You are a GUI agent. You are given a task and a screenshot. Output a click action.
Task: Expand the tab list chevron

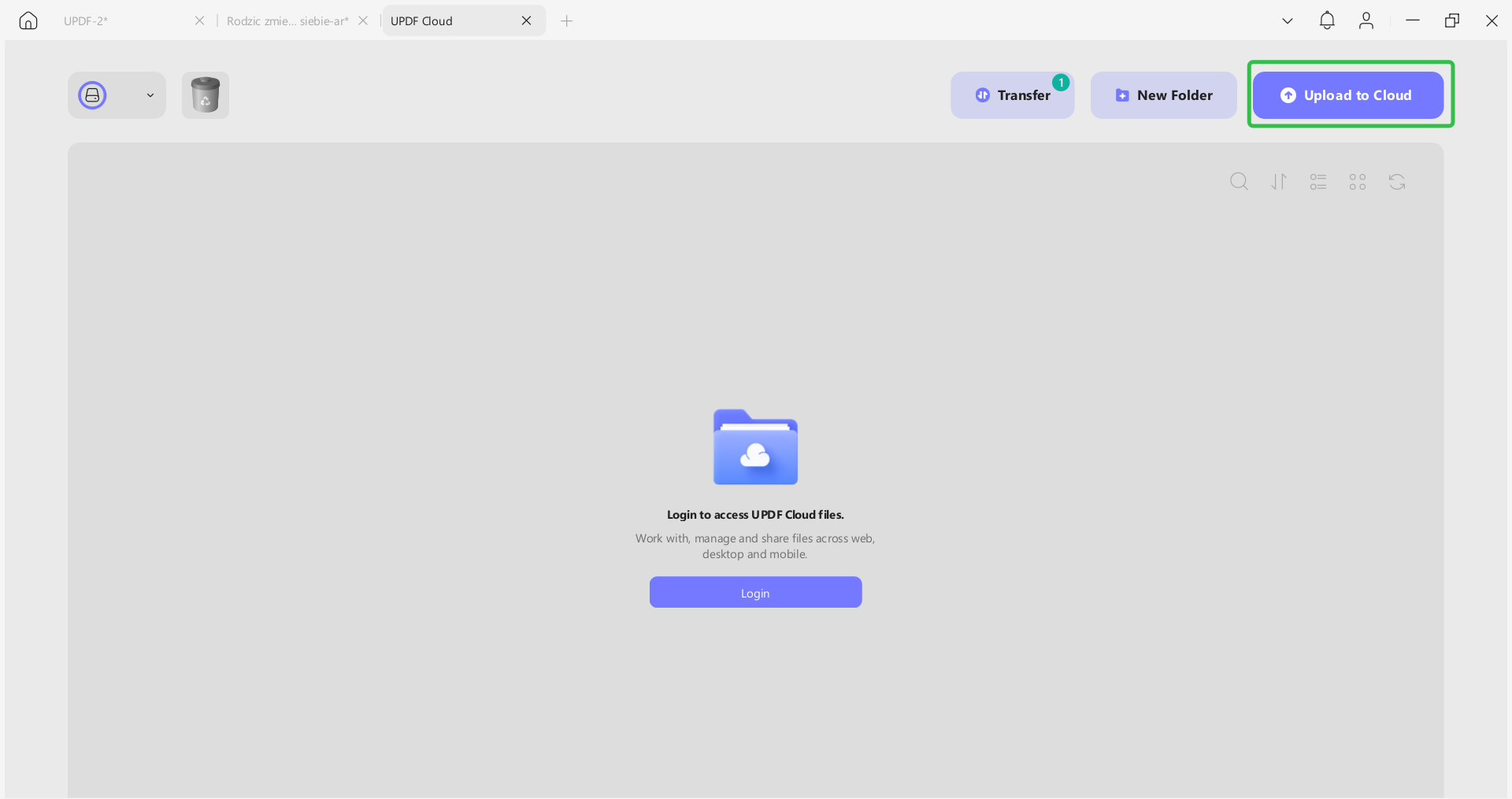click(1288, 20)
